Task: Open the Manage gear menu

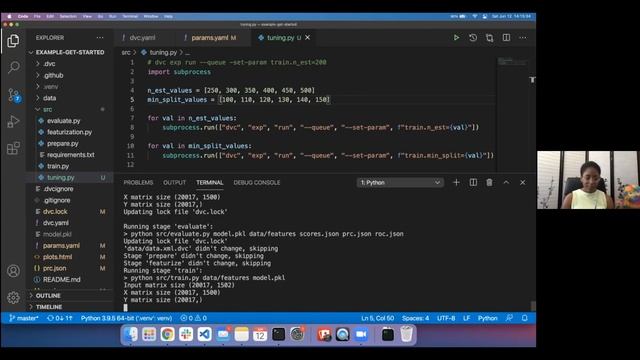Action: 13,298
